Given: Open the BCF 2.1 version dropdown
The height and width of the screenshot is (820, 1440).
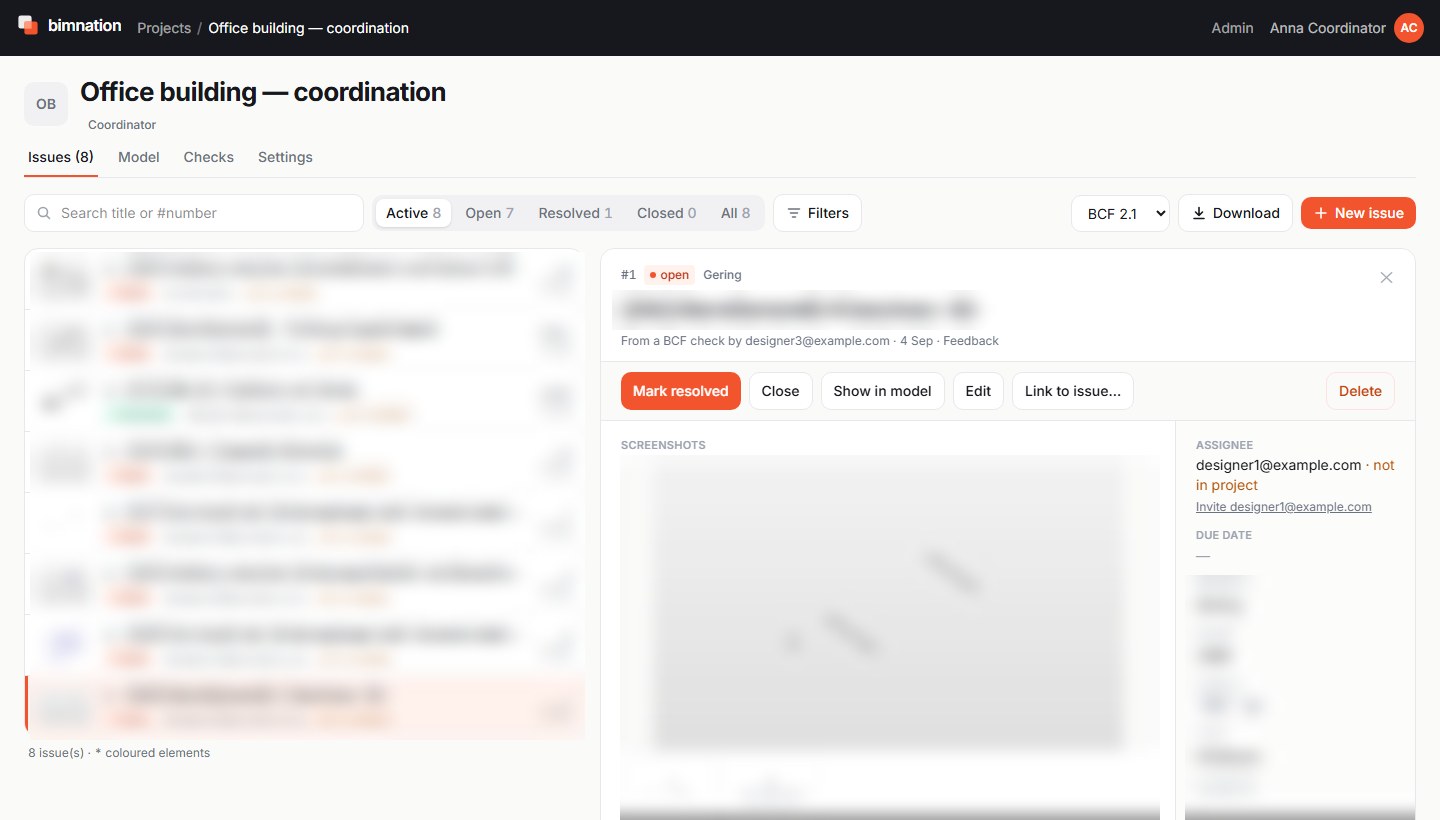Looking at the screenshot, I should (1120, 213).
